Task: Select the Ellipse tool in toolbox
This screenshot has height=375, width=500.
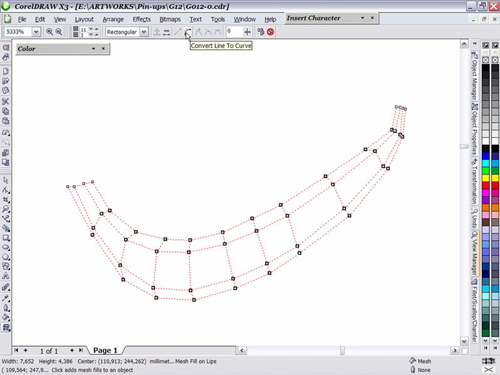Action: (6, 247)
